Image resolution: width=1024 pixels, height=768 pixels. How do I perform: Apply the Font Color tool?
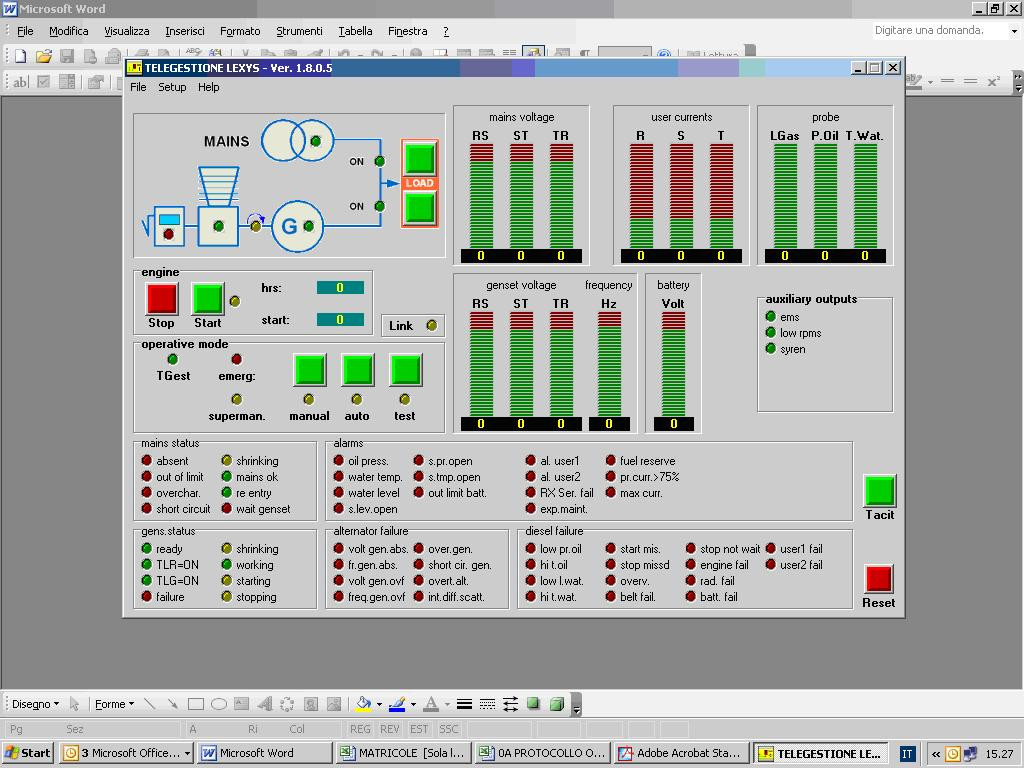431,704
